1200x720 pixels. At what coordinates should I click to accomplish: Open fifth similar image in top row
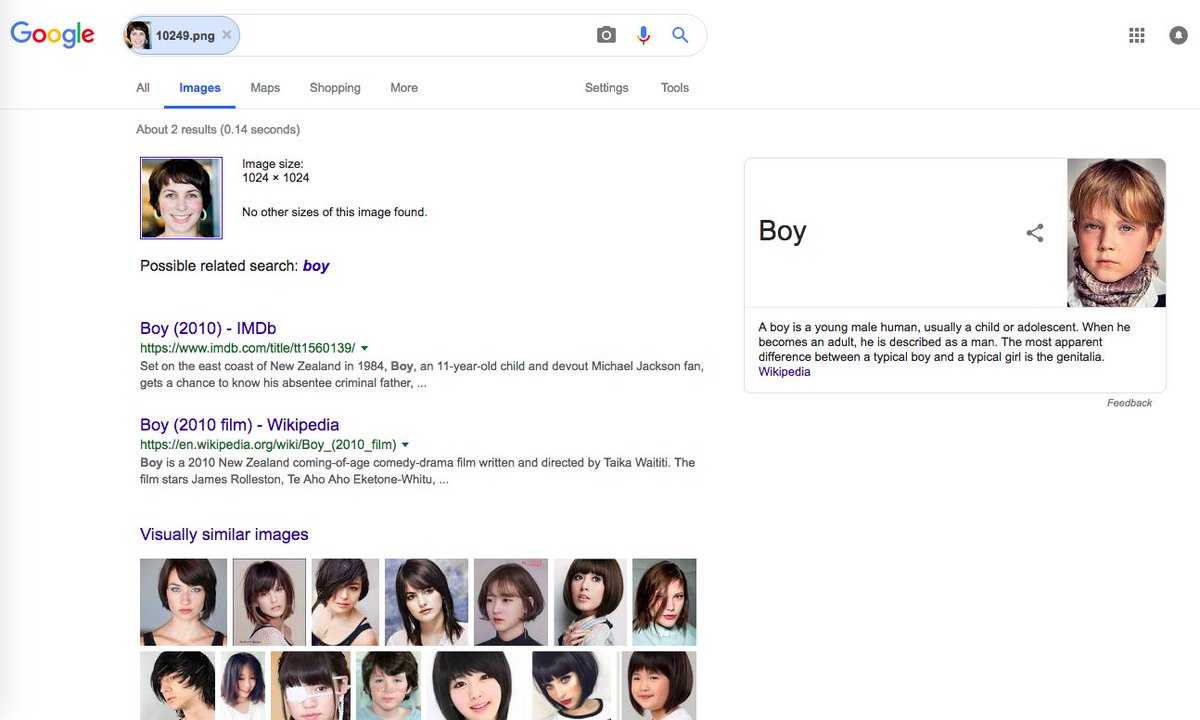[511, 602]
